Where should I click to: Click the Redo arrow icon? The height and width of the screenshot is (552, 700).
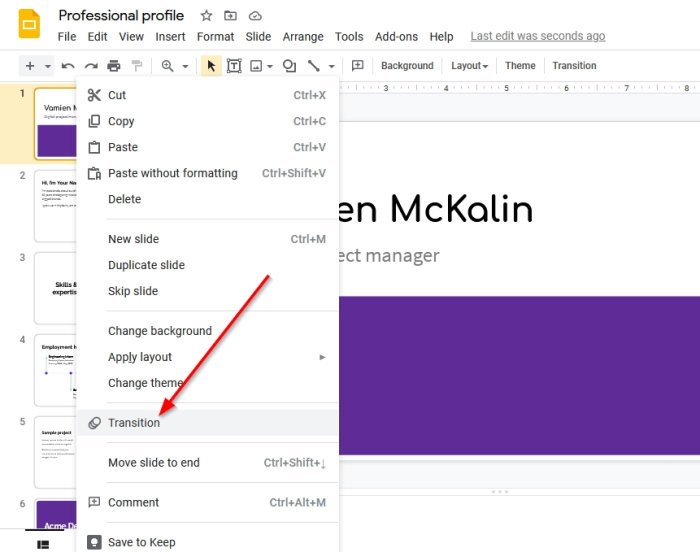coord(91,66)
